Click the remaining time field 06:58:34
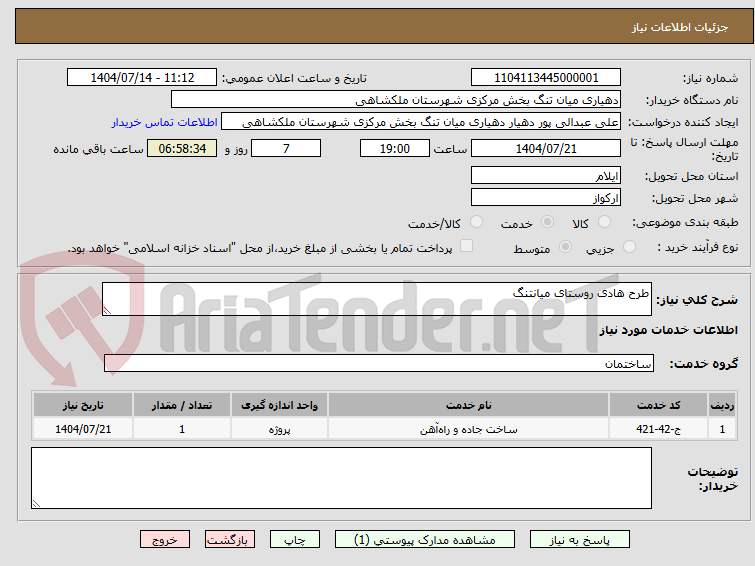This screenshot has height=566, width=755. tap(182, 148)
